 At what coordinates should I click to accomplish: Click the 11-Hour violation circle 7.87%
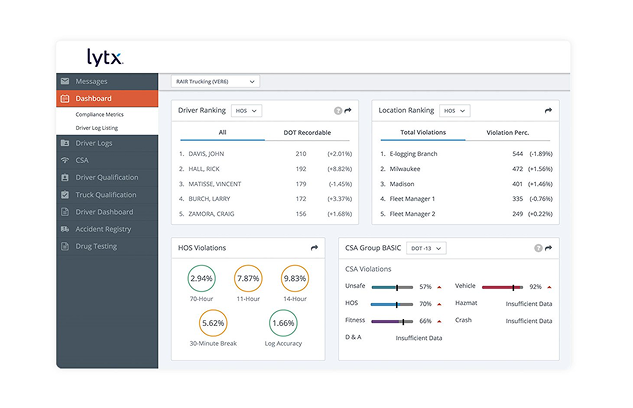pos(247,279)
